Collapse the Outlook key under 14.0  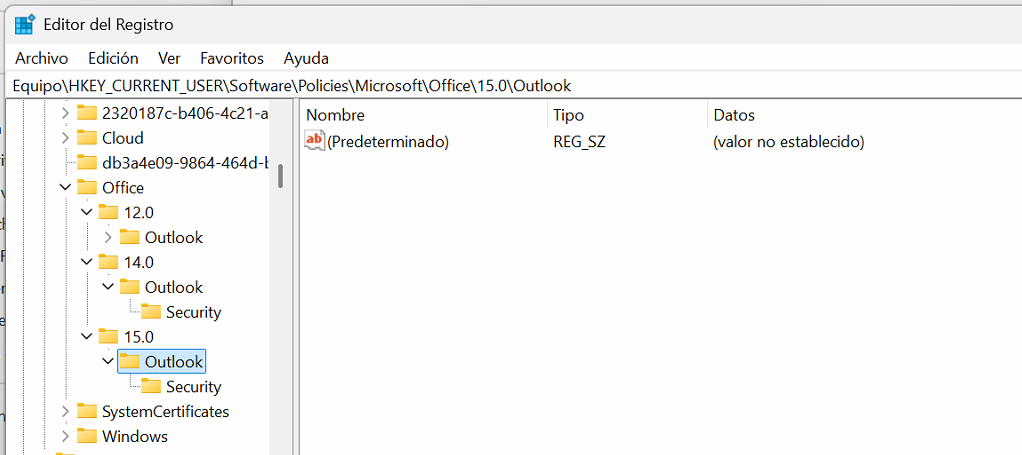(108, 287)
